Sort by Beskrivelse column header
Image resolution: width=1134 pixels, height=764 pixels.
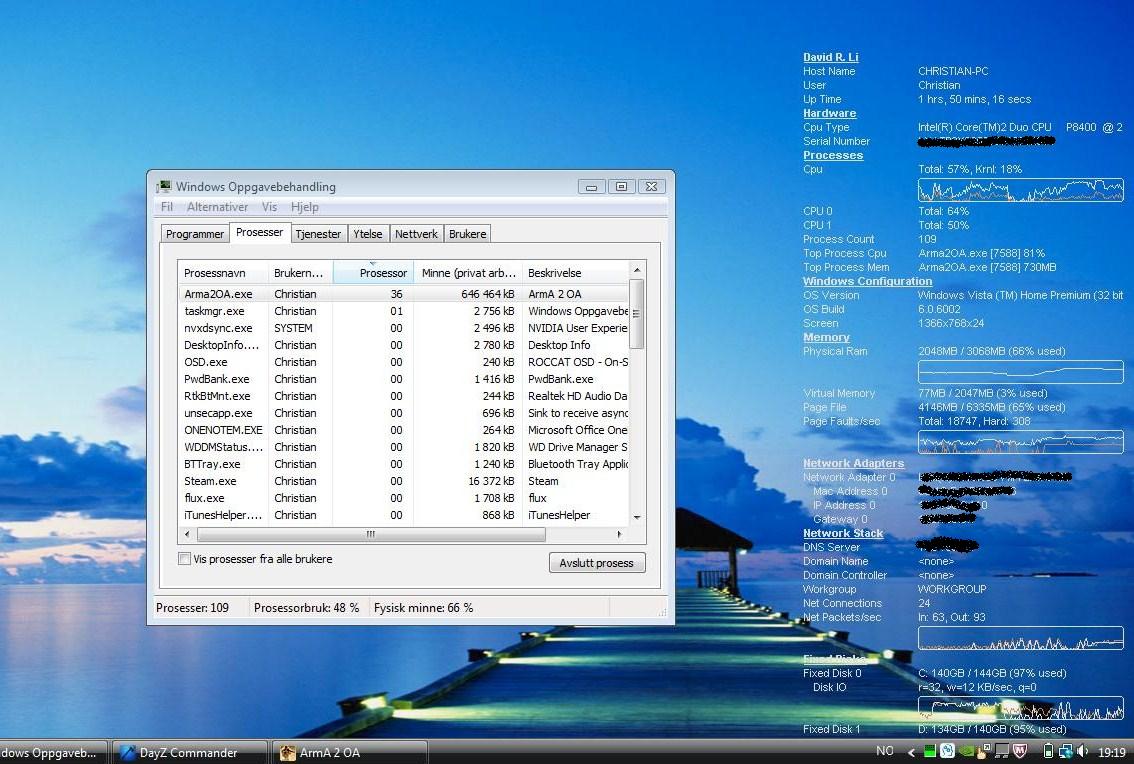(576, 273)
